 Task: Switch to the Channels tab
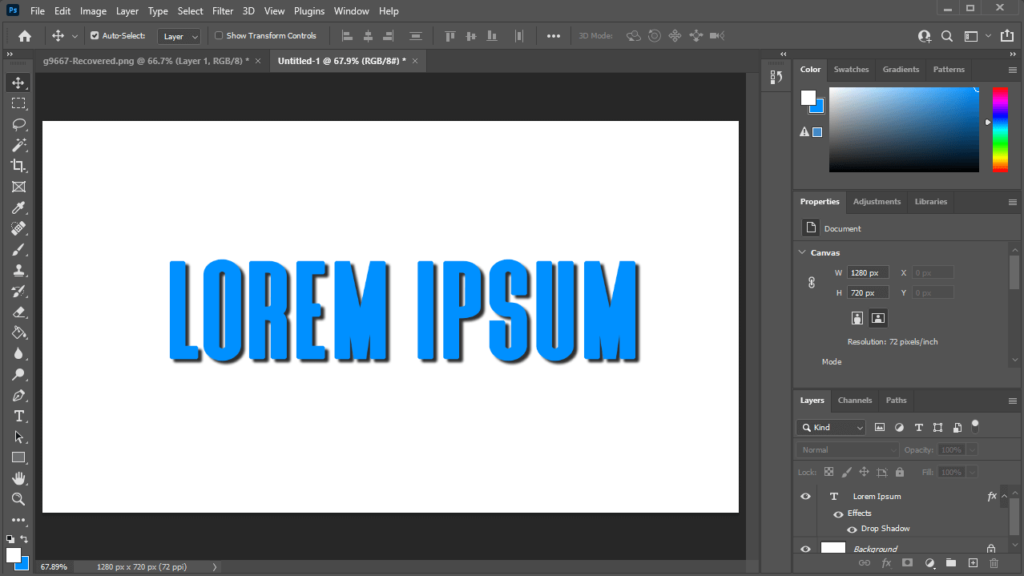[854, 400]
